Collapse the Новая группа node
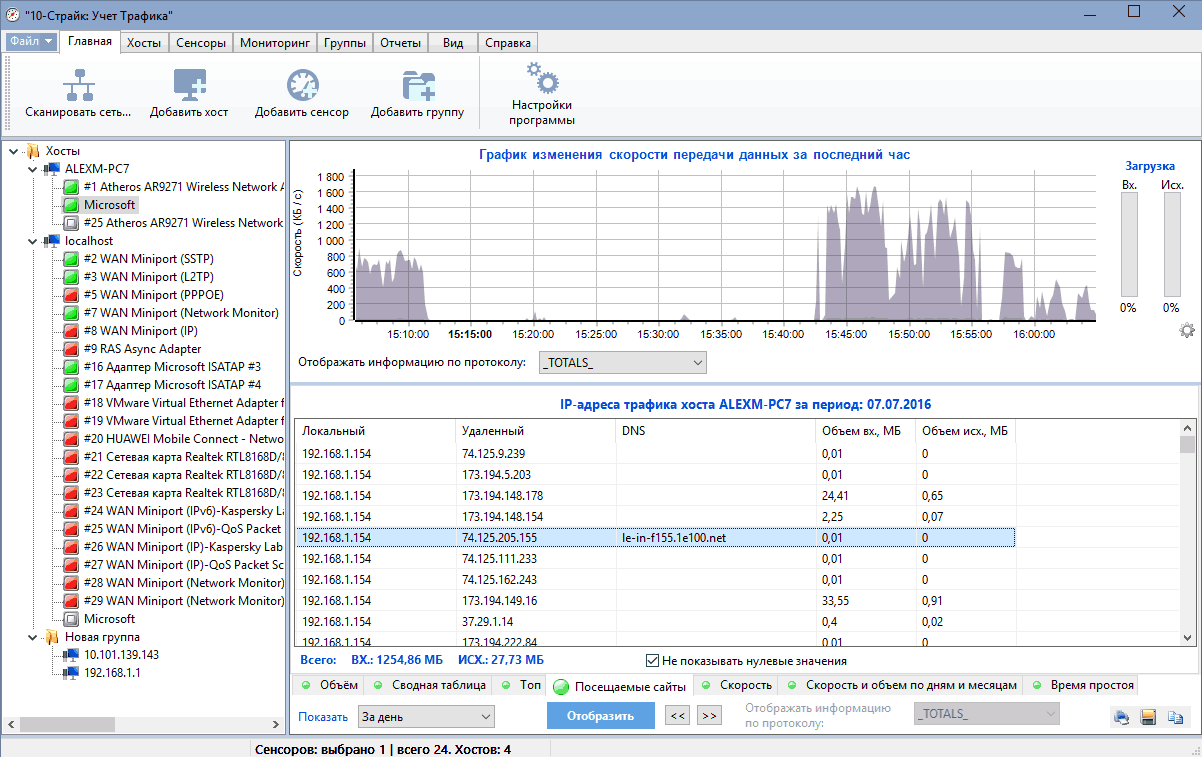This screenshot has height=757, width=1202. [32, 637]
